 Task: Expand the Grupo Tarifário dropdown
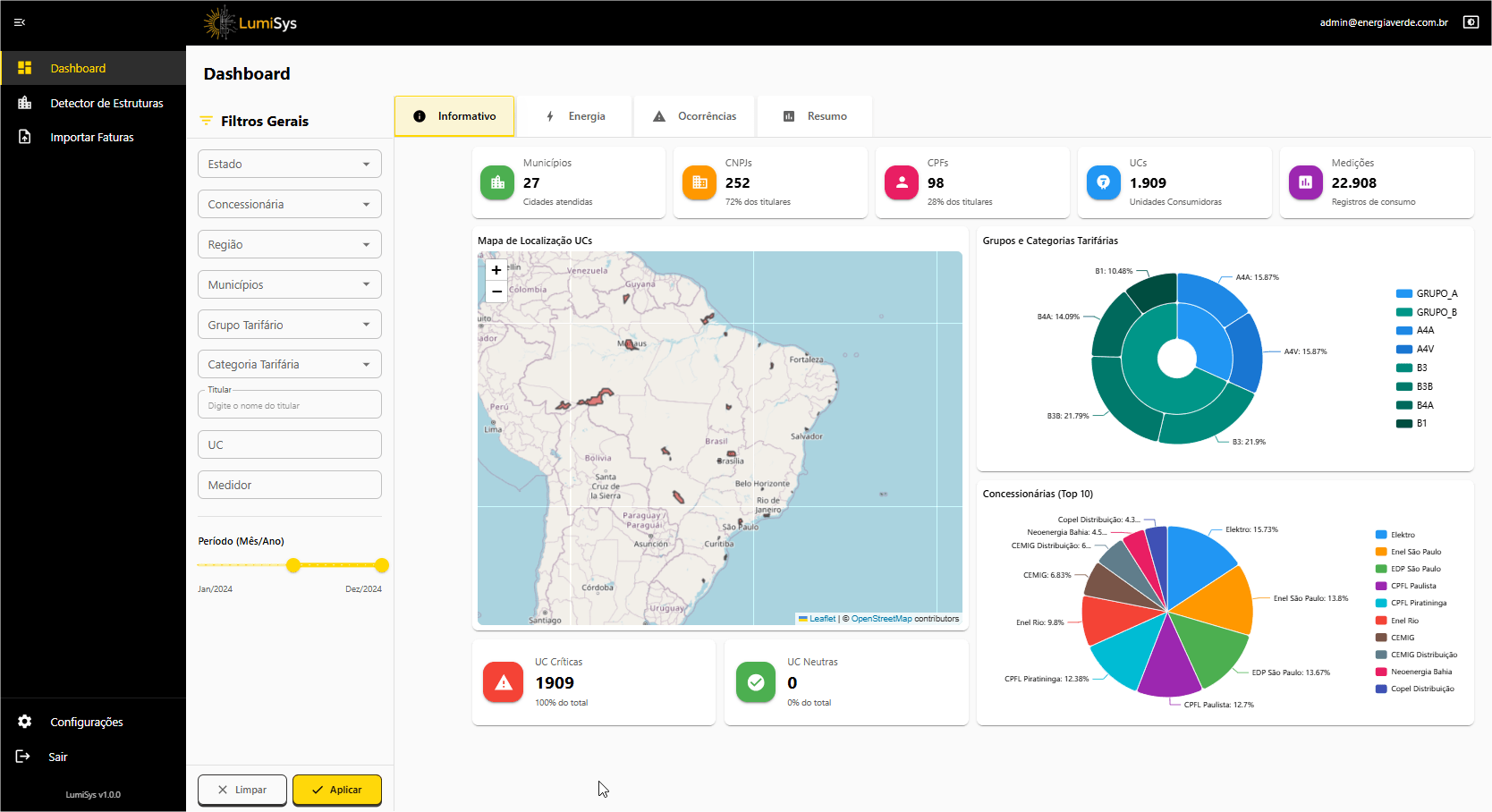point(289,325)
